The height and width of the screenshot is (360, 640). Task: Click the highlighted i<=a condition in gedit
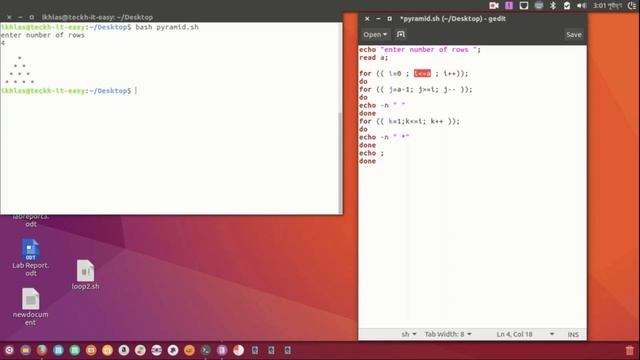click(422, 73)
